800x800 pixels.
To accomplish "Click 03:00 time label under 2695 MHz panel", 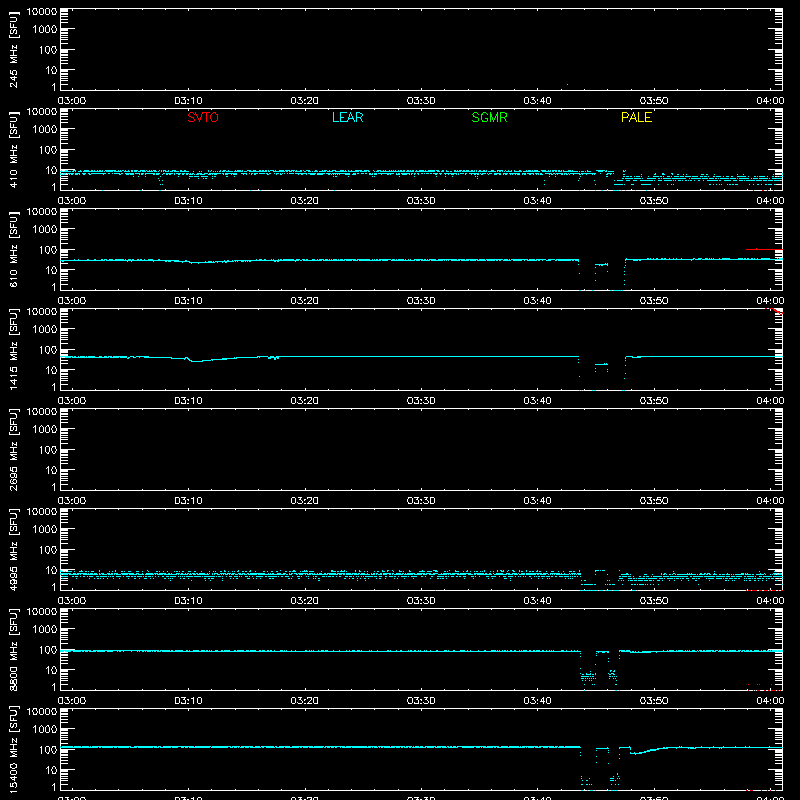I will point(72,501).
